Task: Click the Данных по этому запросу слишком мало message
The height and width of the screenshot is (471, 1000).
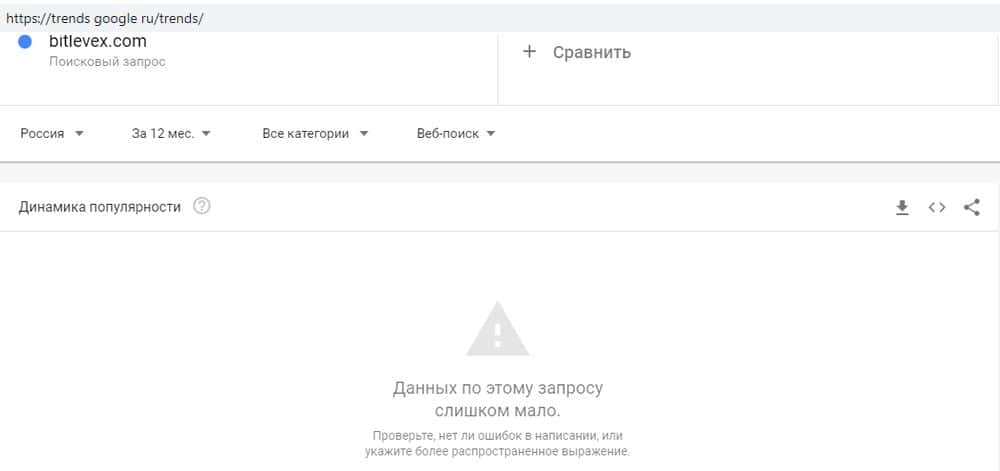Action: pos(497,399)
